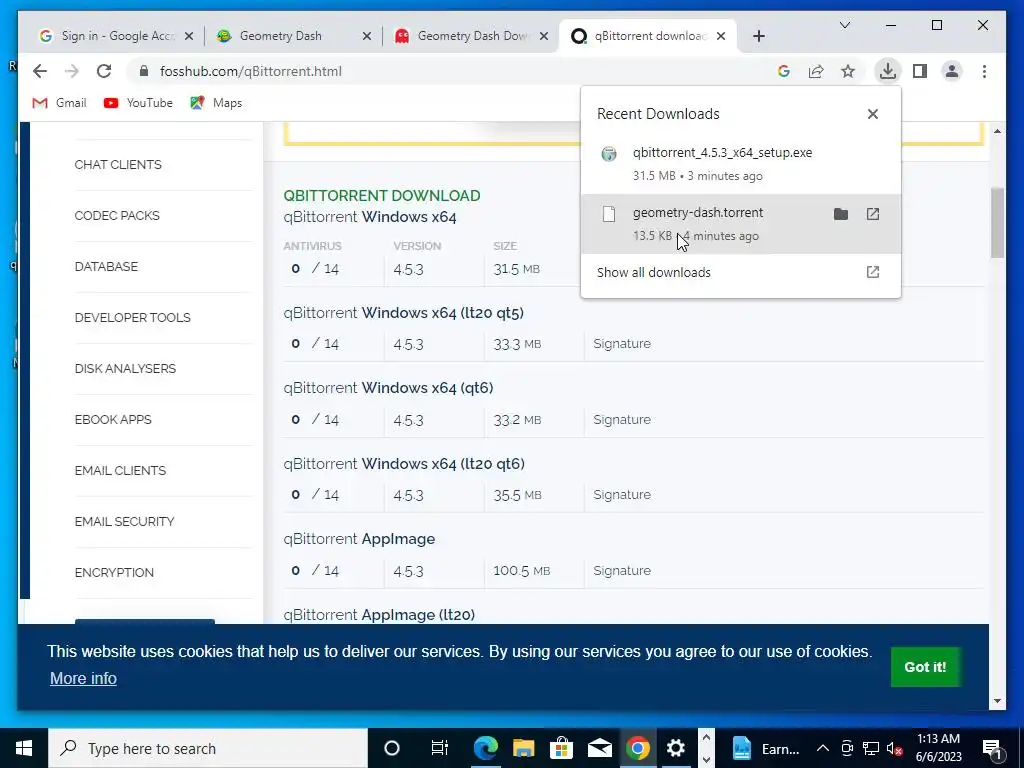Close the Sign in Google tab
The image size is (1024, 768).
point(189,36)
